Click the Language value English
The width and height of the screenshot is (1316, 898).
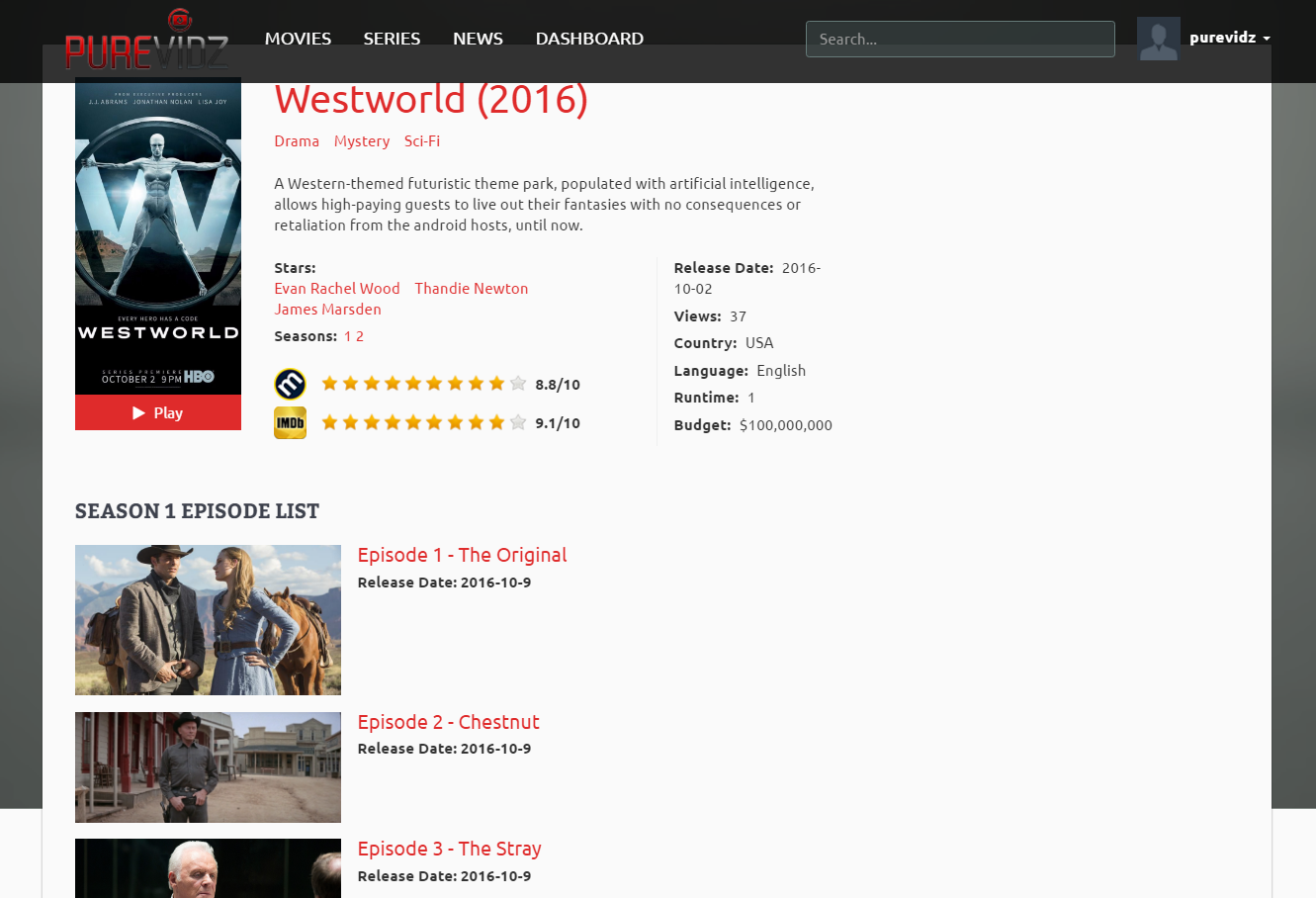pyautogui.click(x=781, y=371)
